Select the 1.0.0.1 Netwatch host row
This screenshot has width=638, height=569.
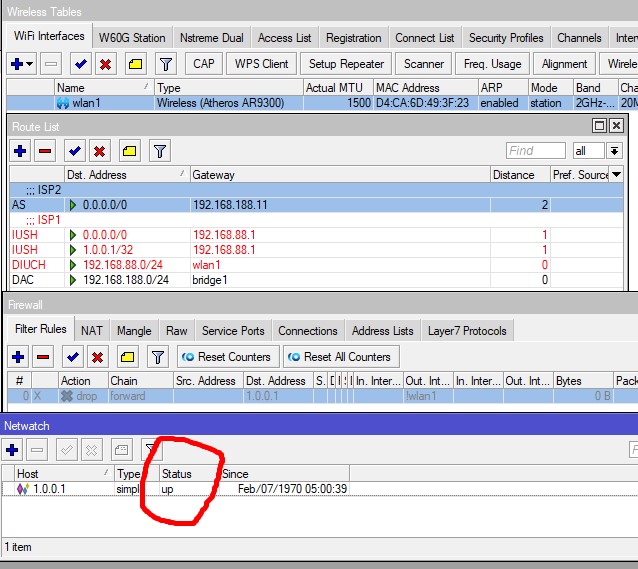(175, 489)
